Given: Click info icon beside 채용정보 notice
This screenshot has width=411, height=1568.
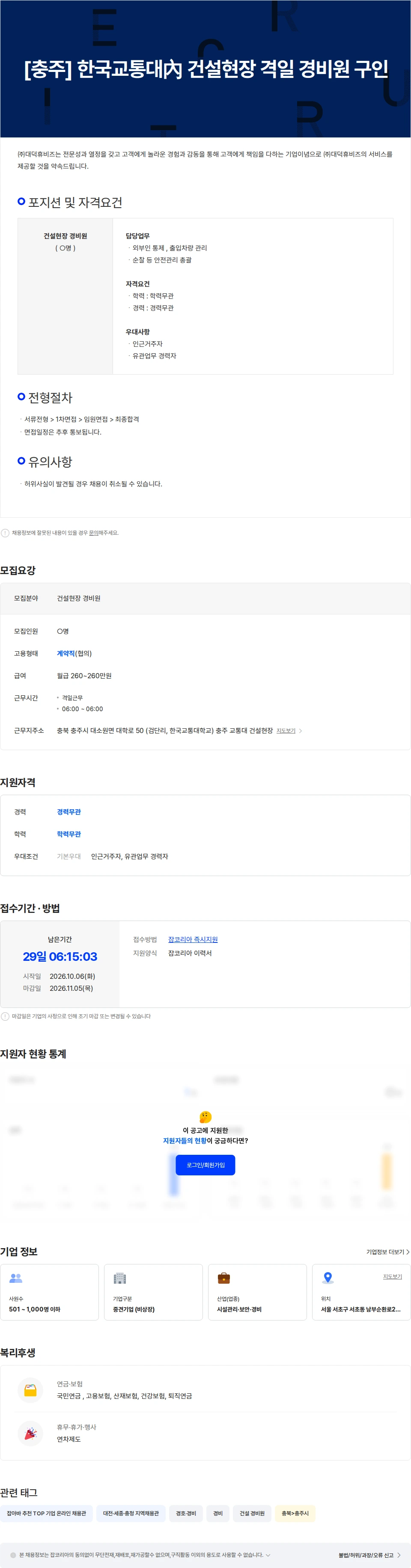Looking at the screenshot, I should [5, 533].
